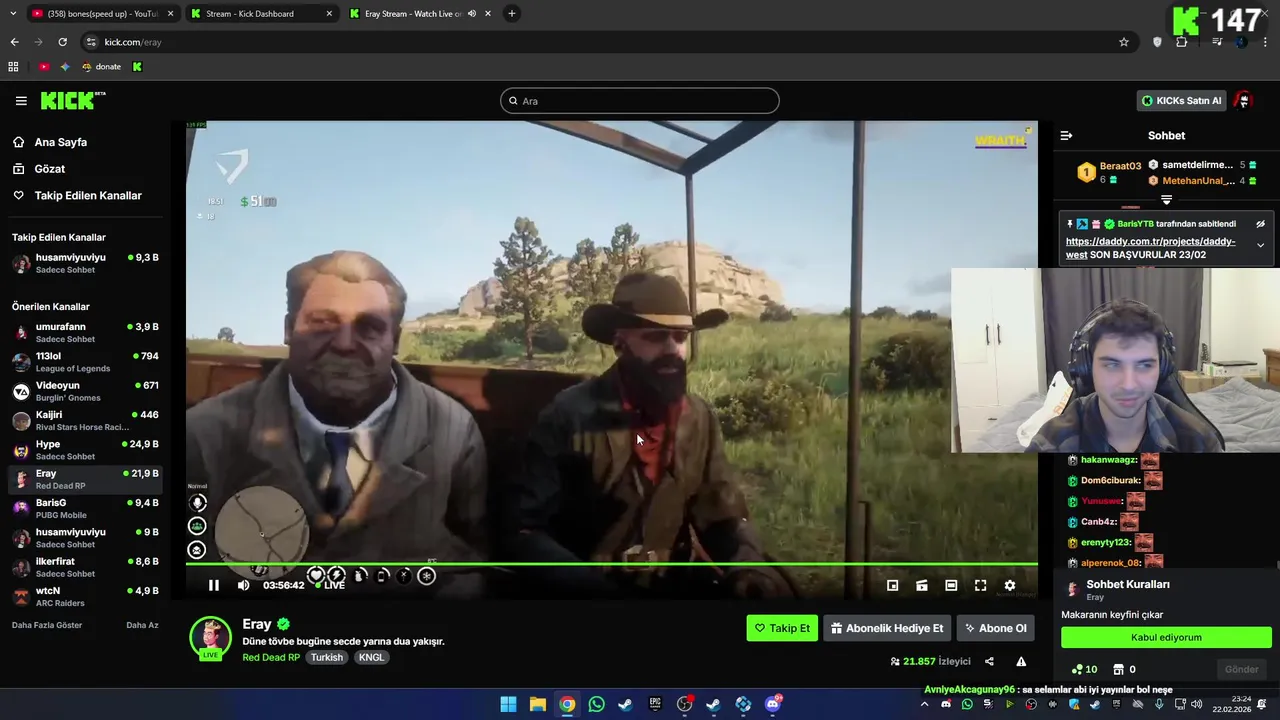The image size is (1280, 720).
Task: Open Eray's streamer avatar
Action: coord(210,638)
